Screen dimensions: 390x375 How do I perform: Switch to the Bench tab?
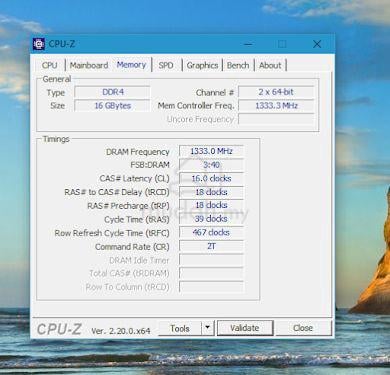point(238,65)
